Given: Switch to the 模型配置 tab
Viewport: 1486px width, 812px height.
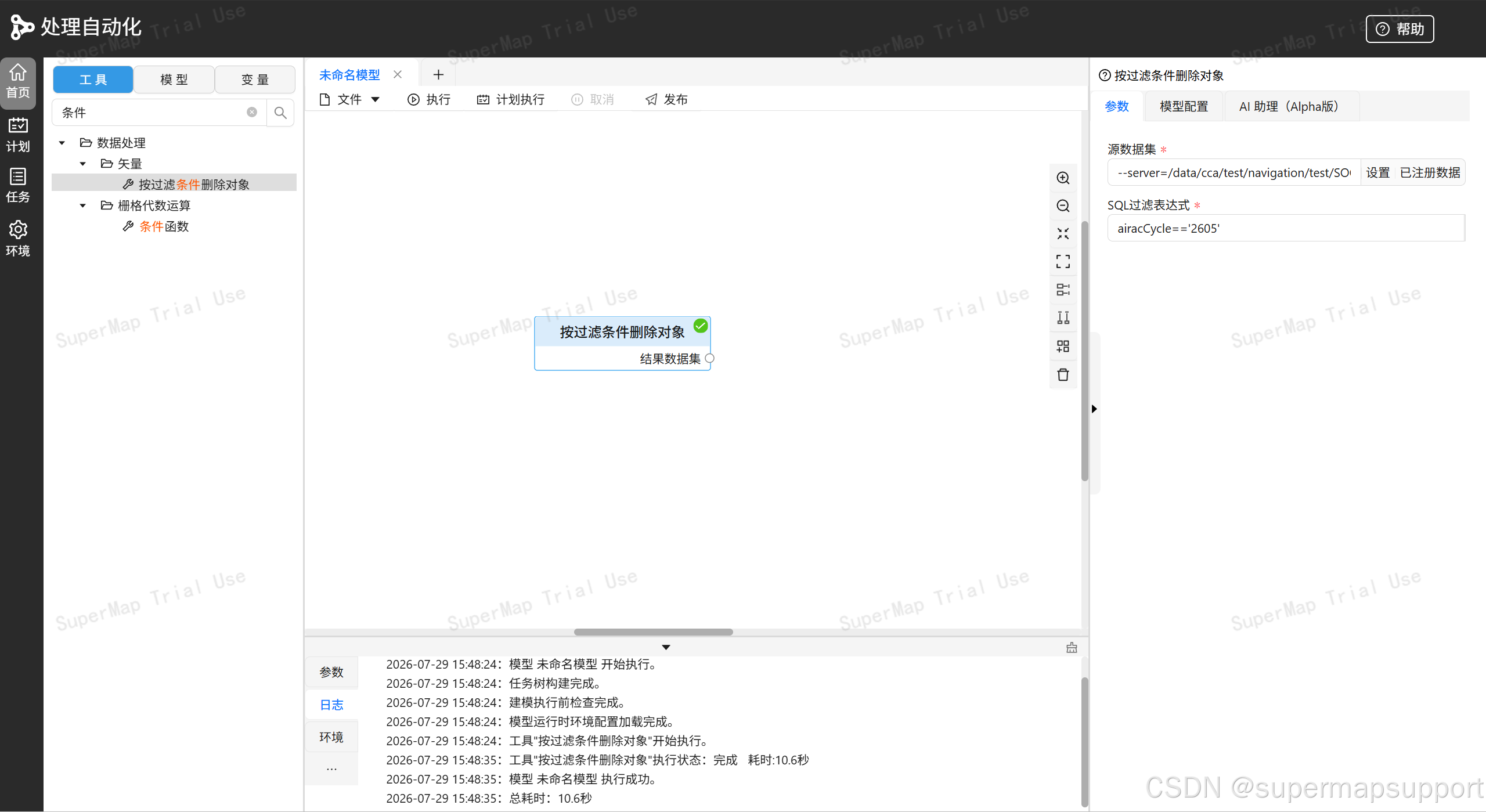Looking at the screenshot, I should [x=1184, y=106].
